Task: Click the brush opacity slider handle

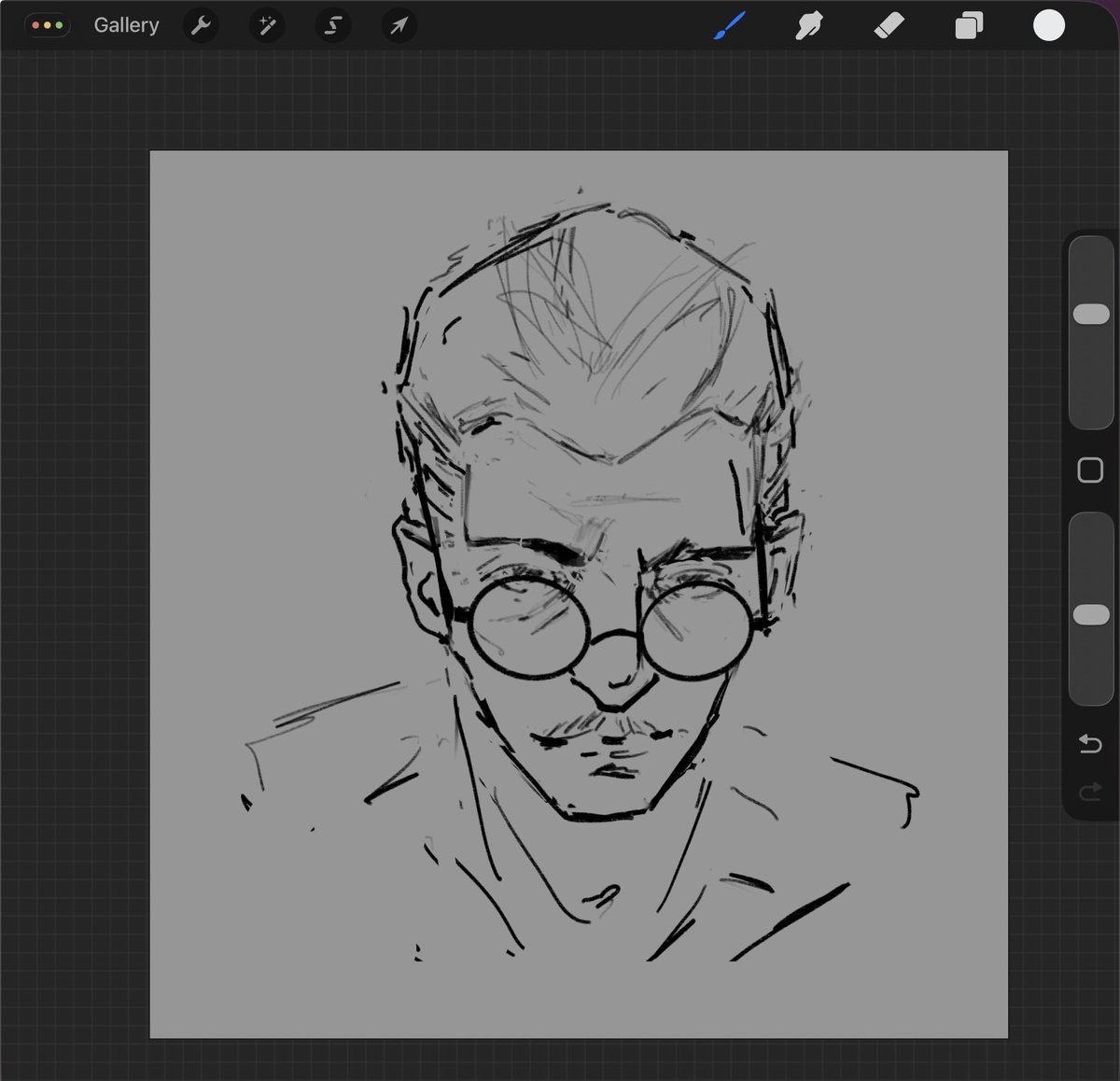Action: [1090, 614]
